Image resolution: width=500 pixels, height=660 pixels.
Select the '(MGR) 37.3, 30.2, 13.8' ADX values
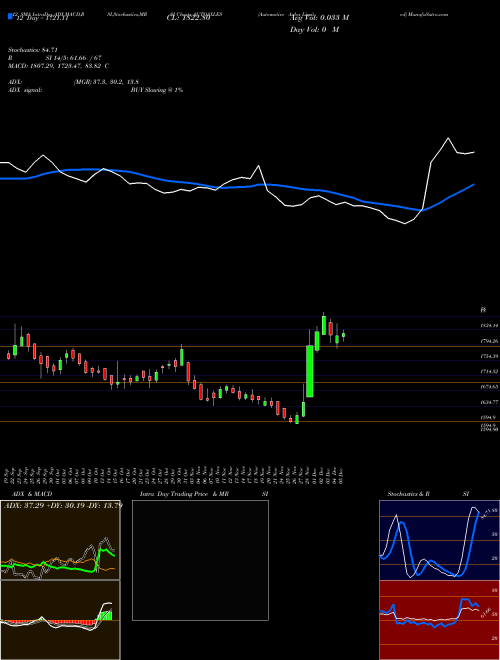[106, 82]
